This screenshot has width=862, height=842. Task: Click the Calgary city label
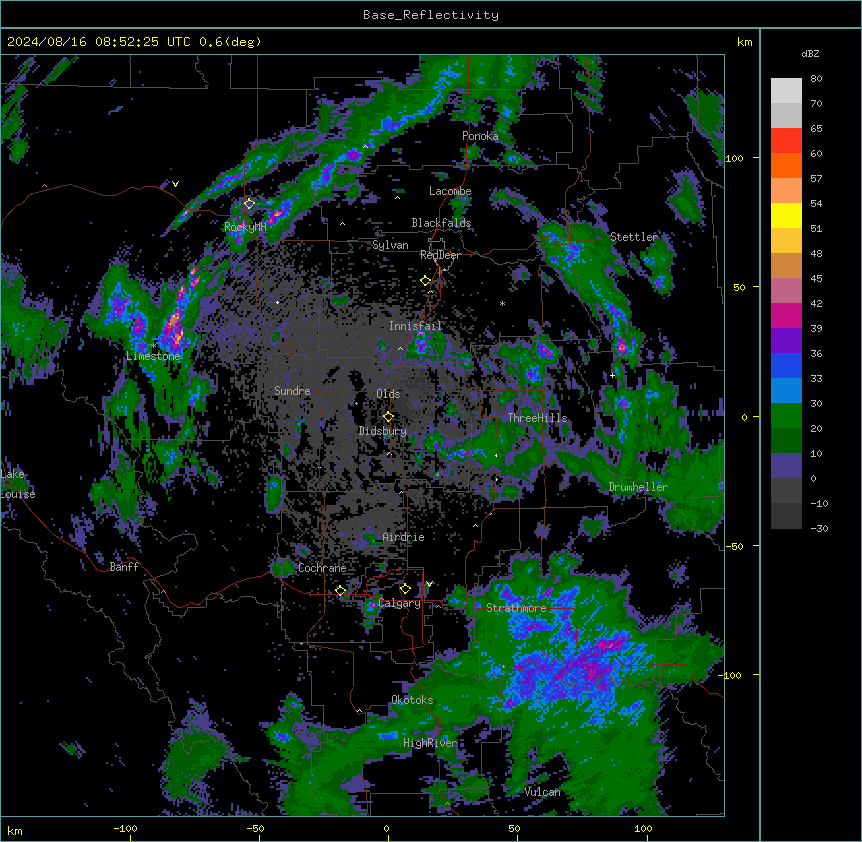pyautogui.click(x=399, y=603)
